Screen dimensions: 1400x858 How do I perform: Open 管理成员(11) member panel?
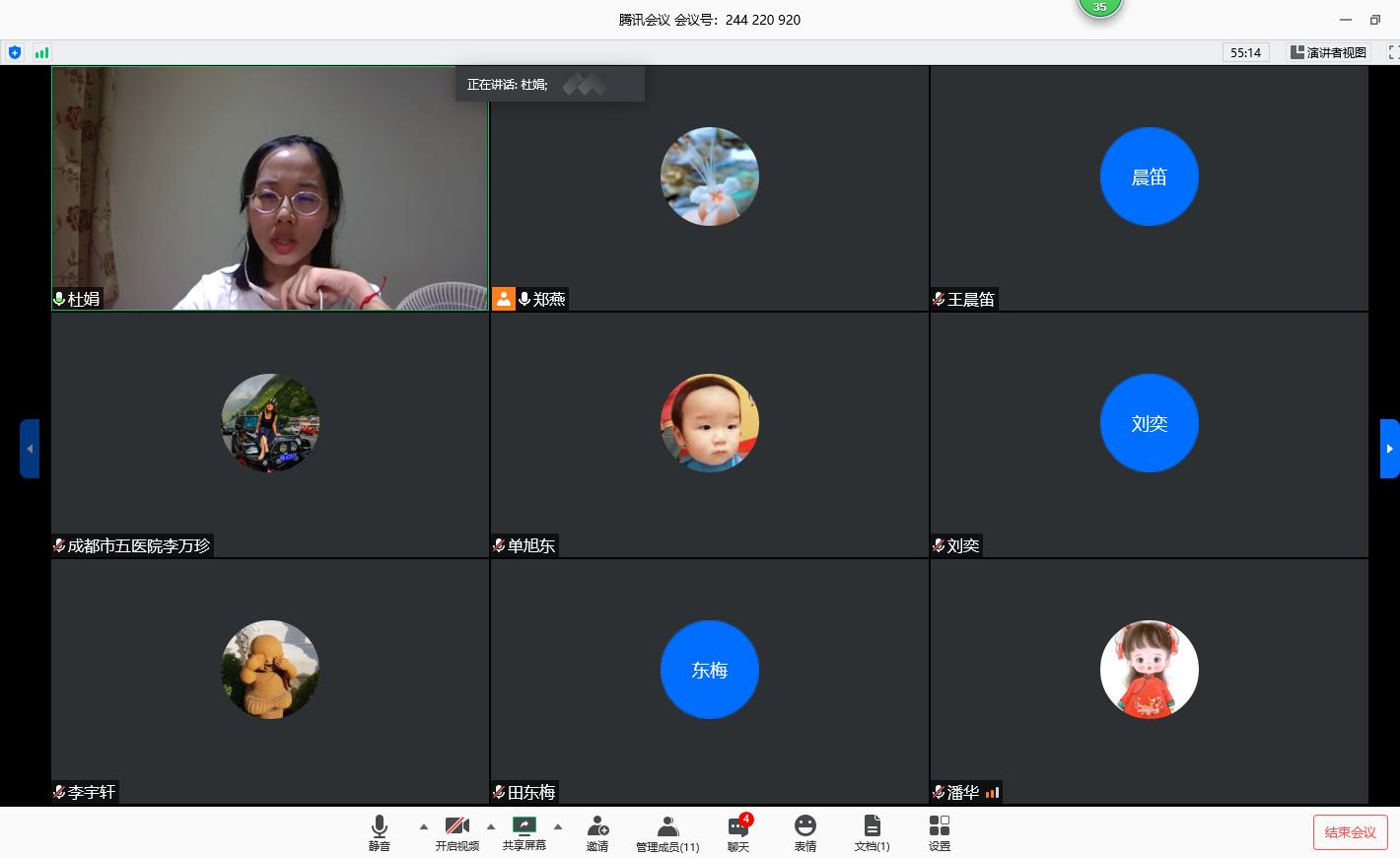(667, 833)
